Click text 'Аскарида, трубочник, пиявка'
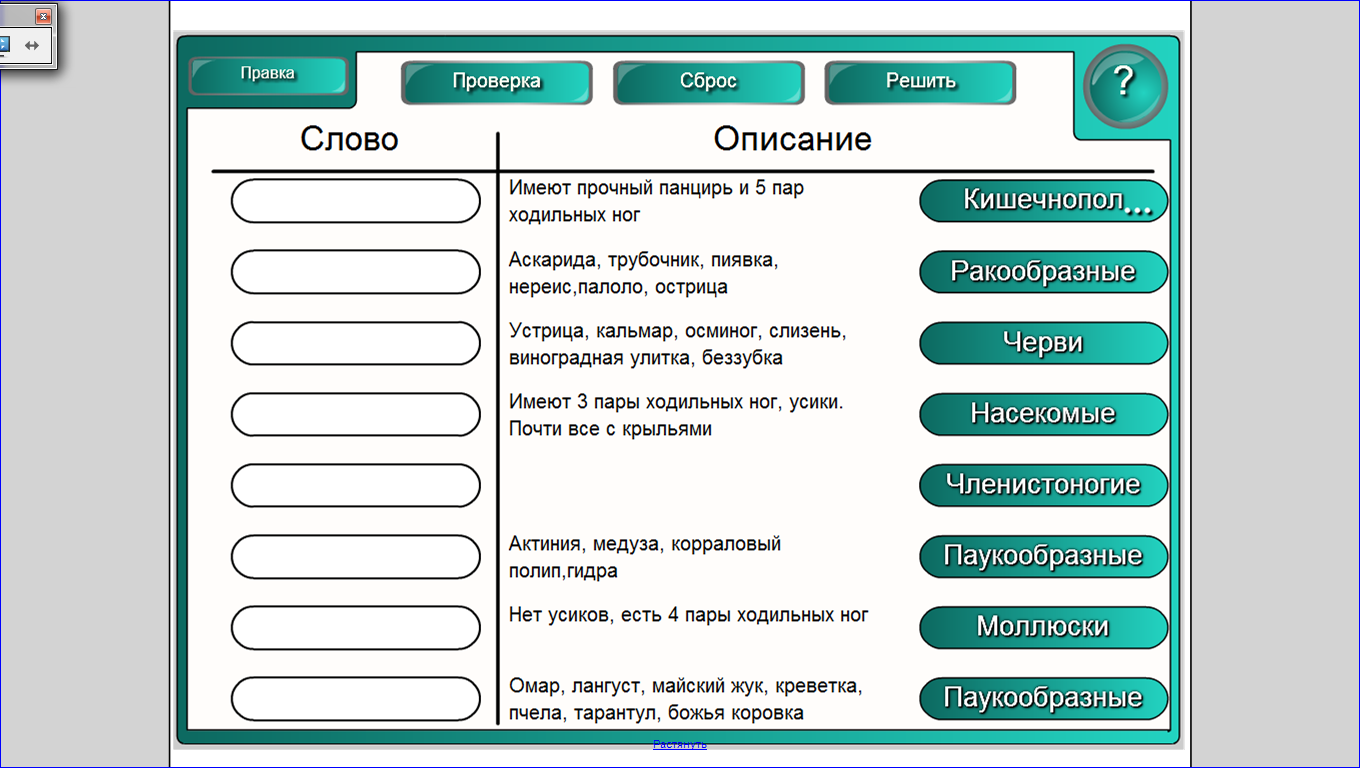Viewport: 1360px width, 768px height. coord(643,260)
